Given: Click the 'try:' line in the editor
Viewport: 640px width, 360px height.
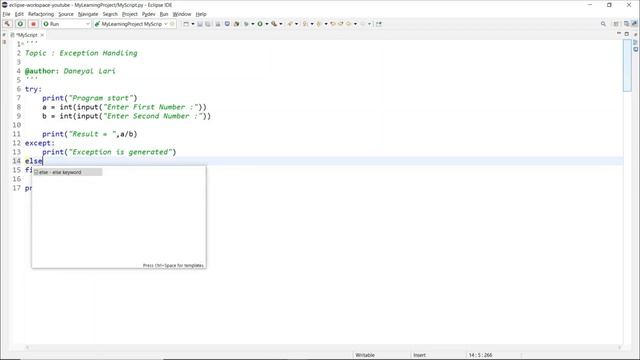Looking at the screenshot, I should [33, 89].
